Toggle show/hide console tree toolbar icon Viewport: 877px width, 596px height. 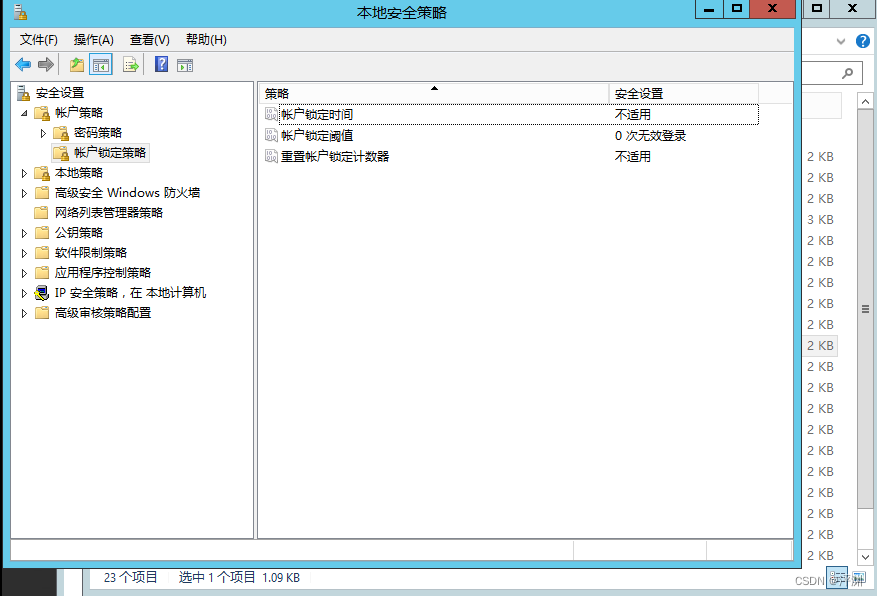tap(101, 65)
